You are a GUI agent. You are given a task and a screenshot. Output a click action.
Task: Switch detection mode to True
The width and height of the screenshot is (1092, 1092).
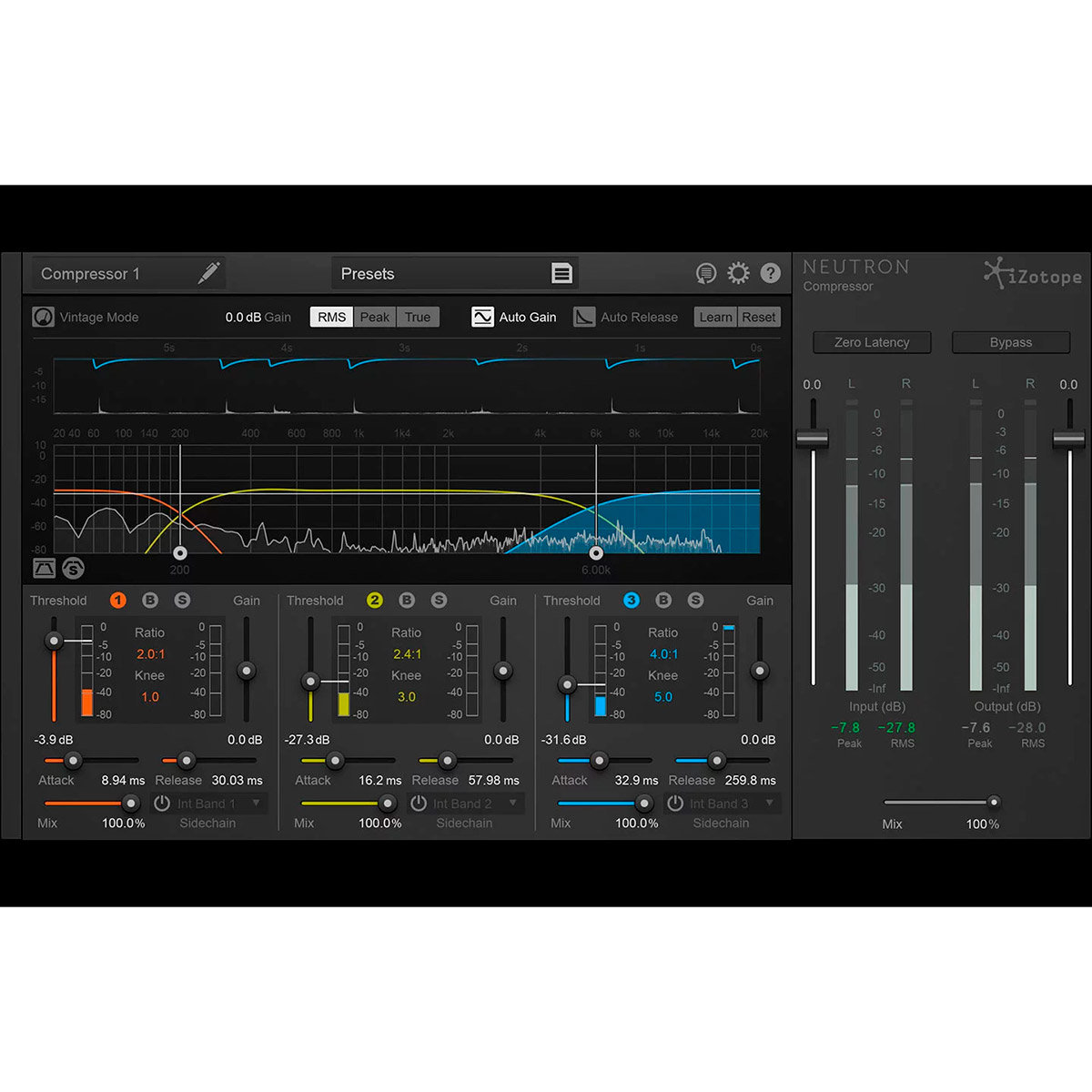pos(418,317)
